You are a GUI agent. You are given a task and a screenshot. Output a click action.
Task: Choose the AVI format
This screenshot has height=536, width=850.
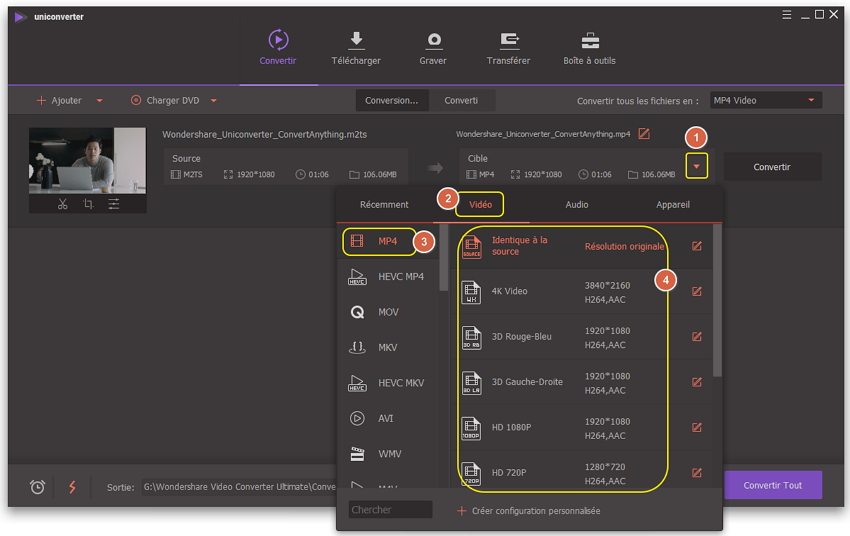[x=388, y=418]
